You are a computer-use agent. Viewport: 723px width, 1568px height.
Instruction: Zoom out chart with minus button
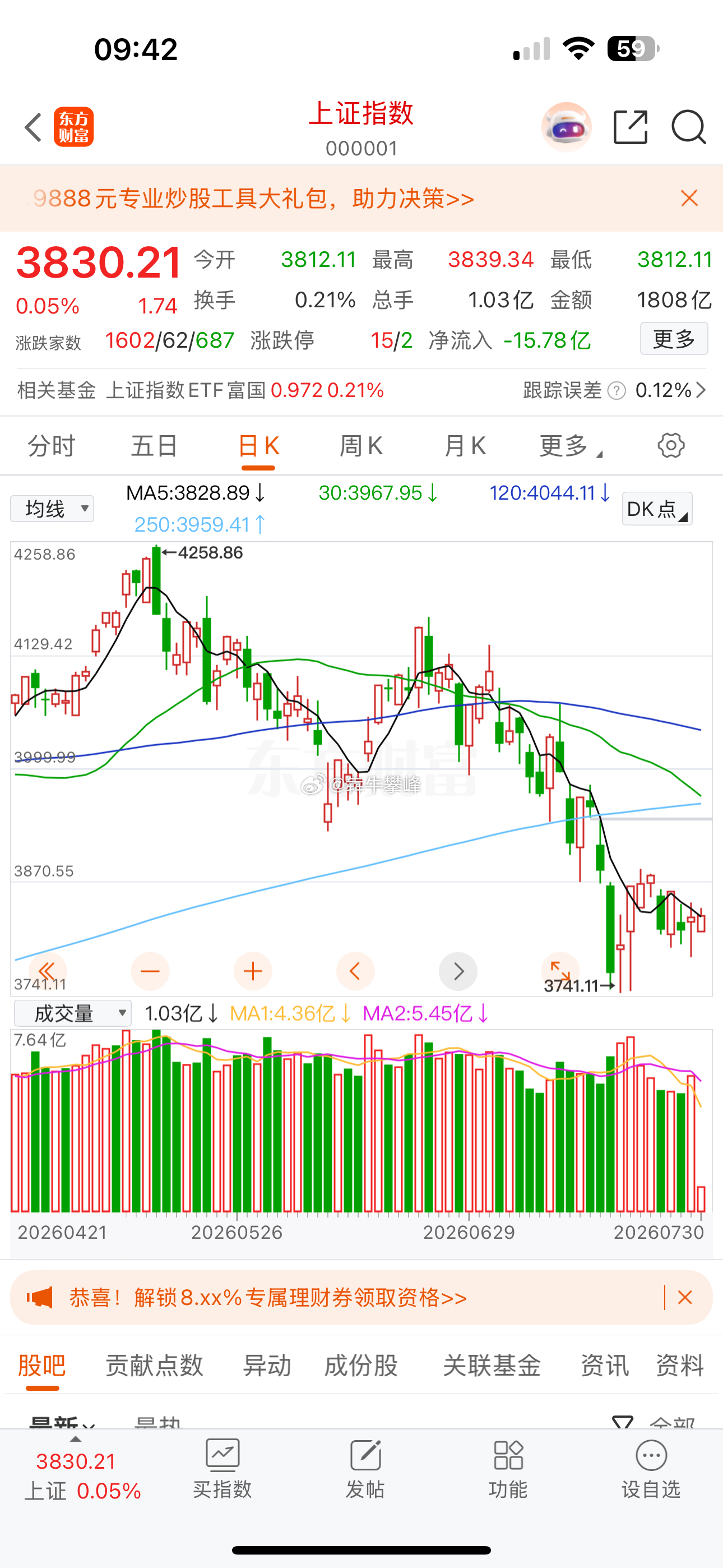click(150, 971)
